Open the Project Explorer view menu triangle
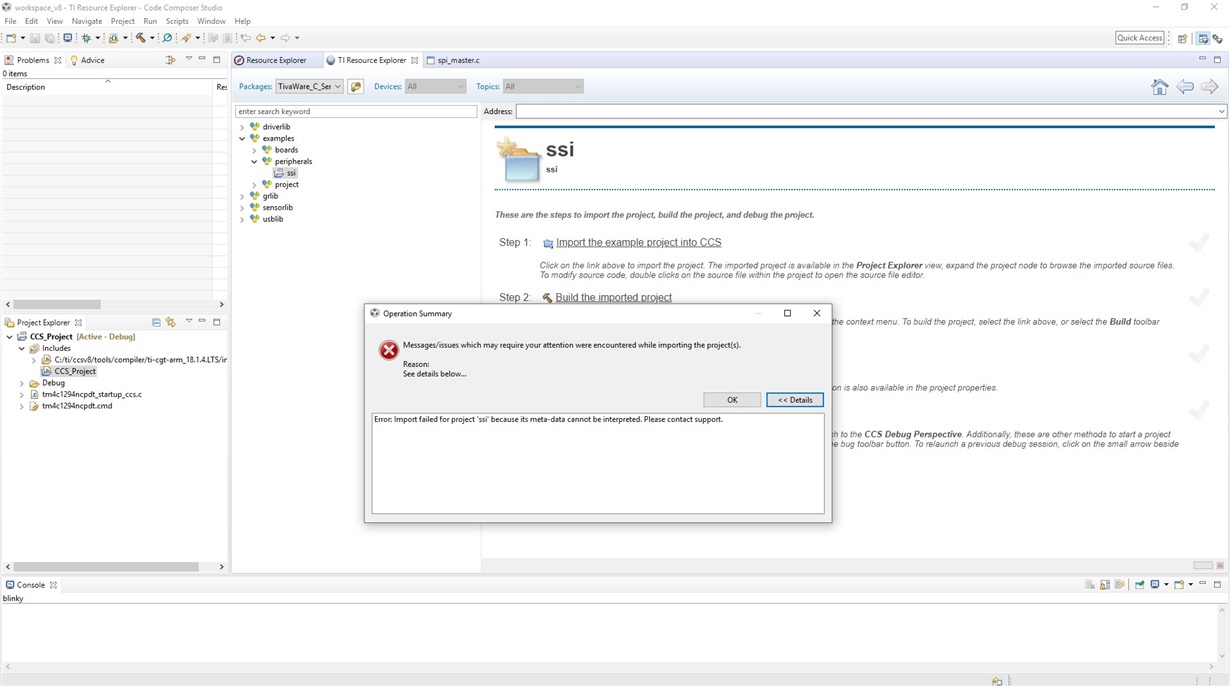 coord(188,322)
